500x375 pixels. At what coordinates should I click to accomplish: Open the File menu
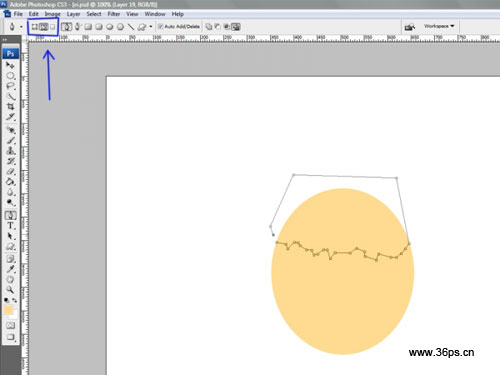[x=18, y=14]
